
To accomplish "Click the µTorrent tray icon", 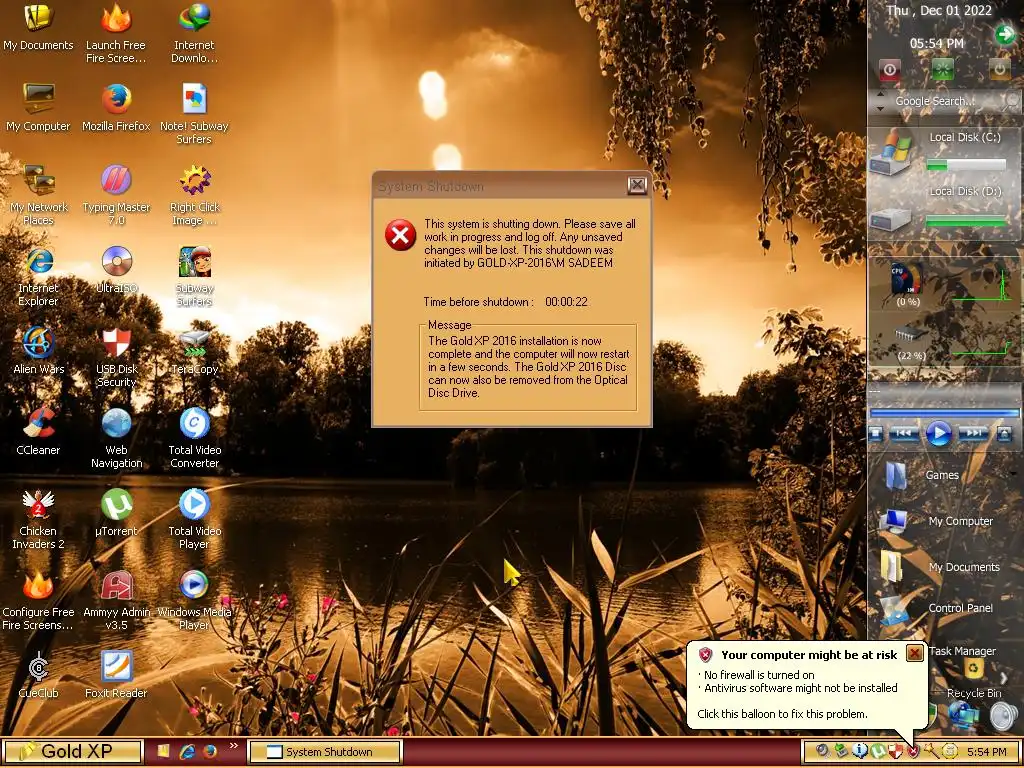I will [x=878, y=752].
